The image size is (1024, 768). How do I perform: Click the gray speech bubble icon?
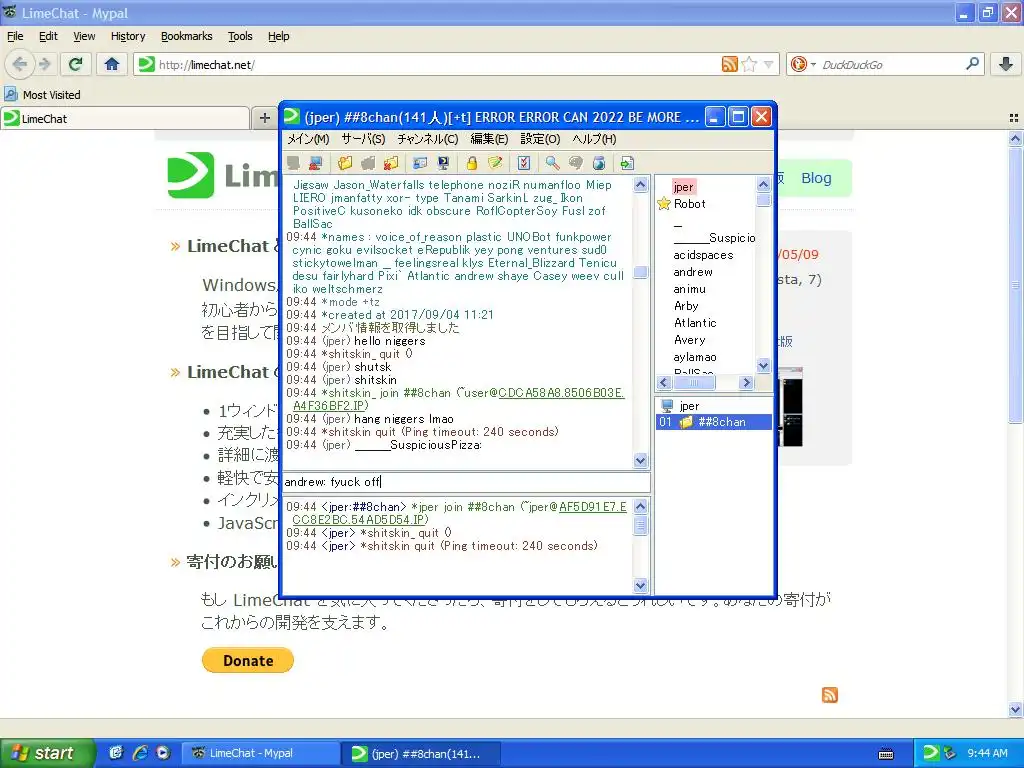click(575, 163)
